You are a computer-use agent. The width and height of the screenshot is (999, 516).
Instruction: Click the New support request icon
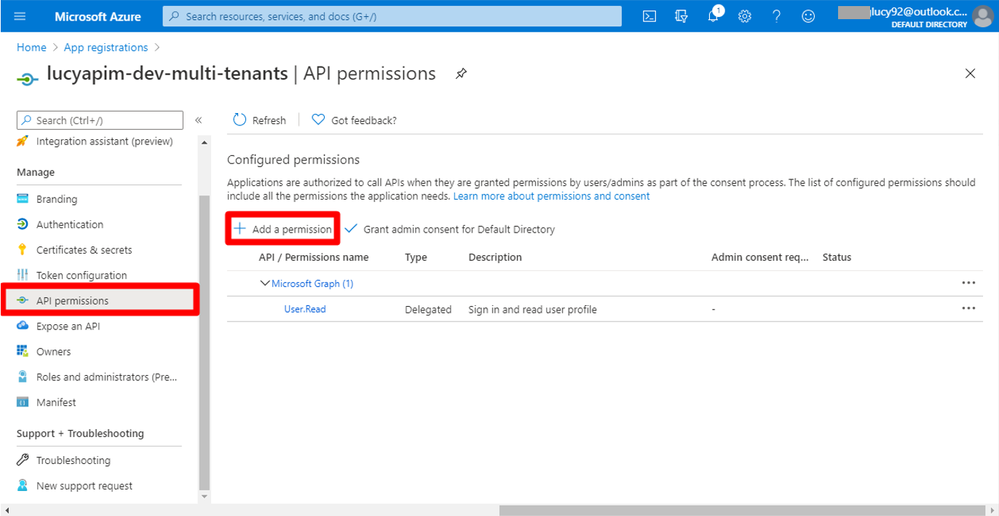tap(22, 485)
